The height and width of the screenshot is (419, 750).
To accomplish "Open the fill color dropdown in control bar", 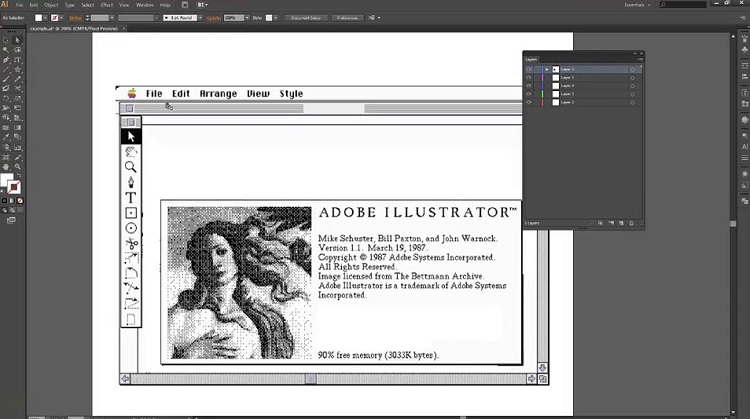I will [45, 18].
